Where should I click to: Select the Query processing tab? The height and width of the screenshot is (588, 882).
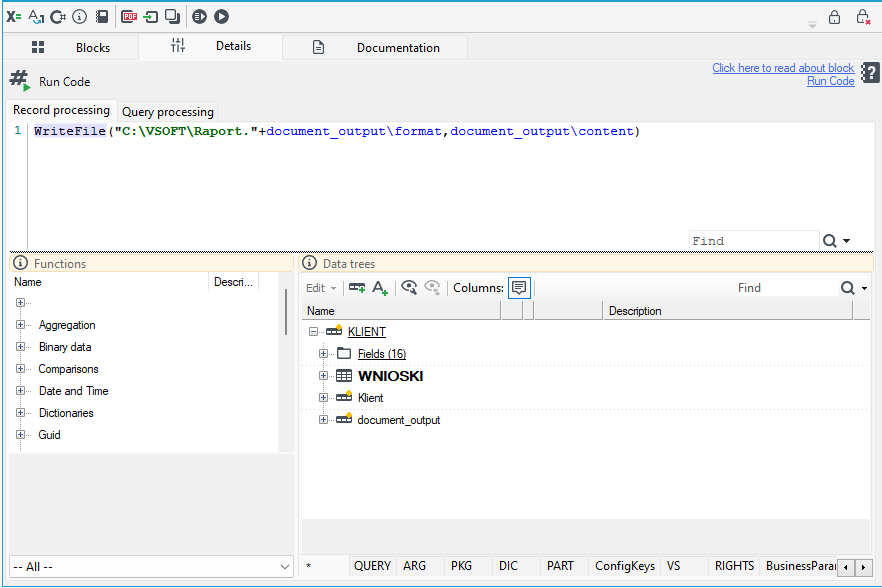[168, 111]
